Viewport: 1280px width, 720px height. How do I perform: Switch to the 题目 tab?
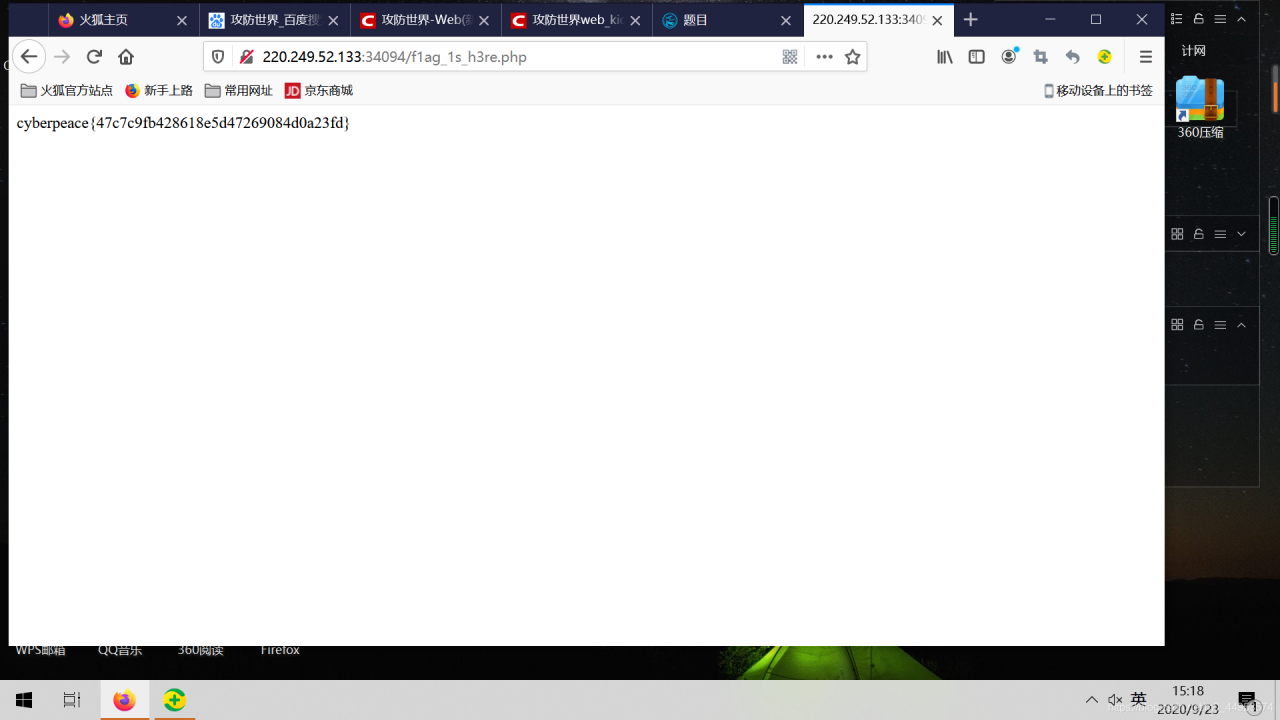click(x=726, y=20)
